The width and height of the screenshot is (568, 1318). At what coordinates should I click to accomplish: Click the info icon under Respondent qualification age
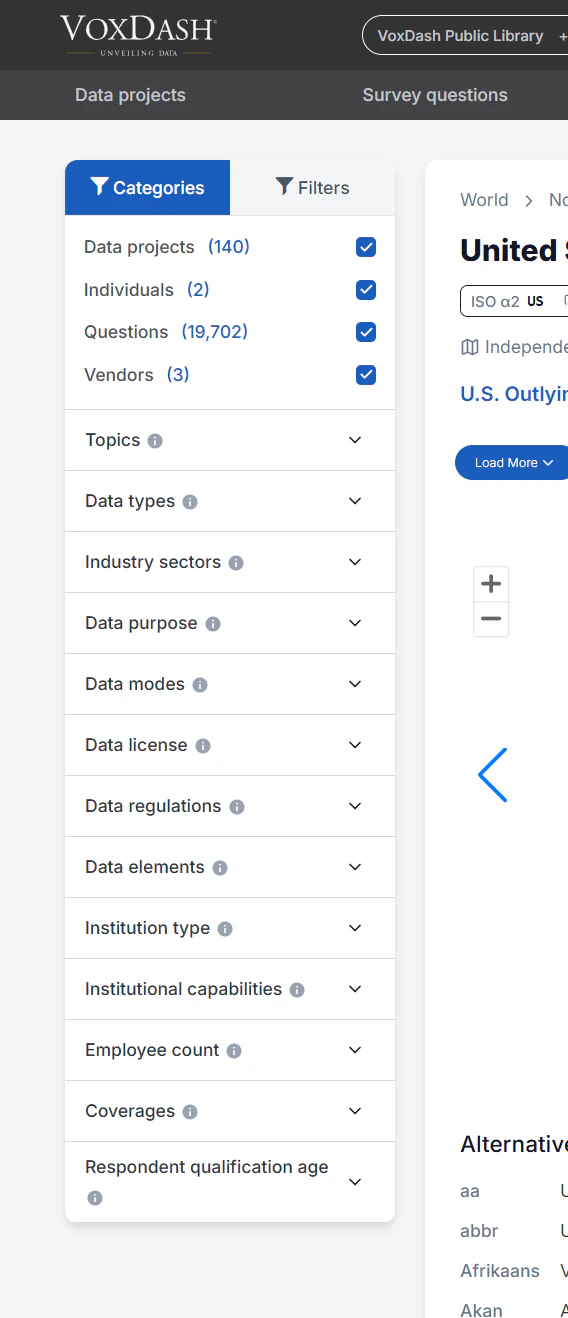pos(95,1198)
